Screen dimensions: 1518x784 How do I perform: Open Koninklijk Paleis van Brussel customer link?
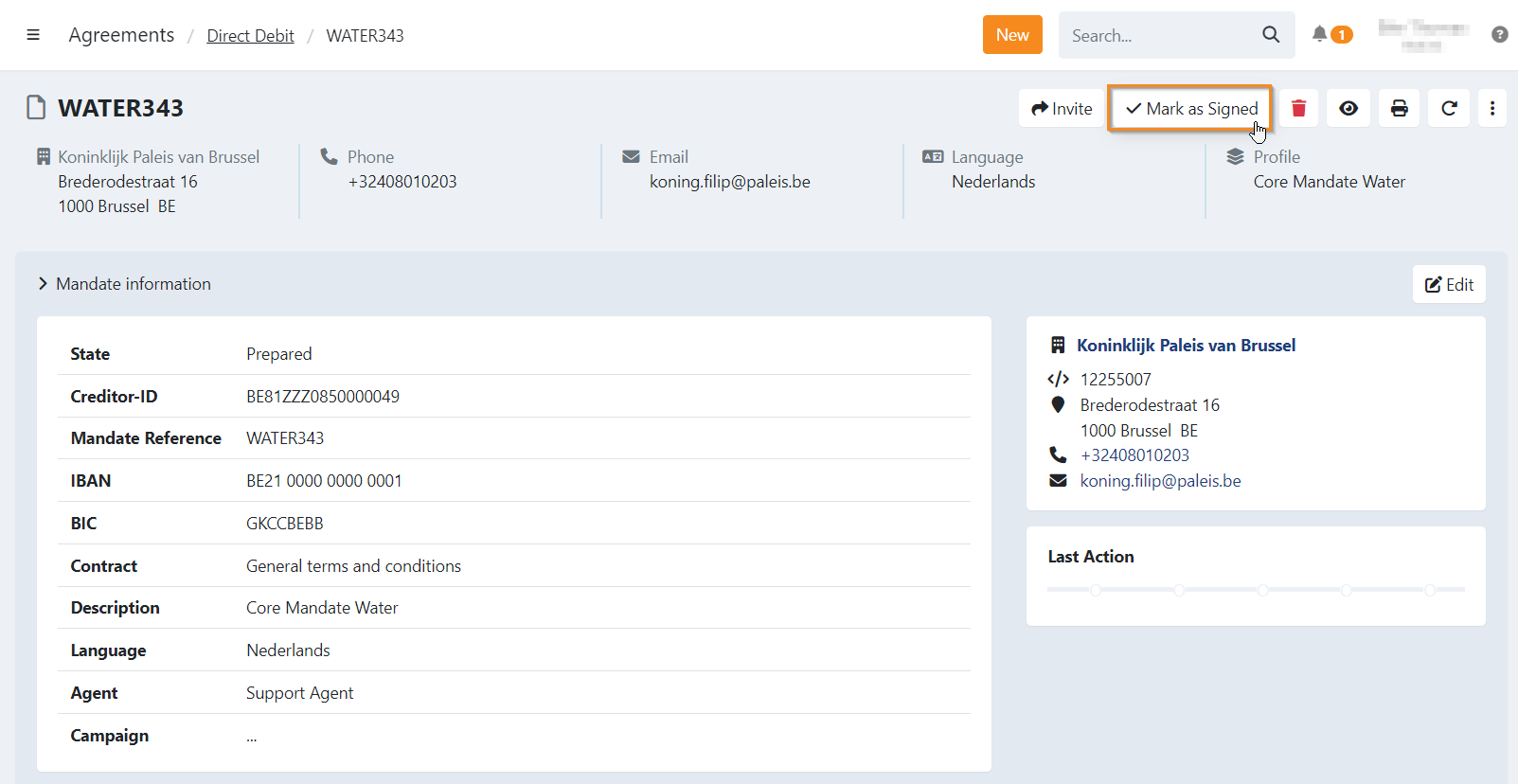click(x=1186, y=346)
